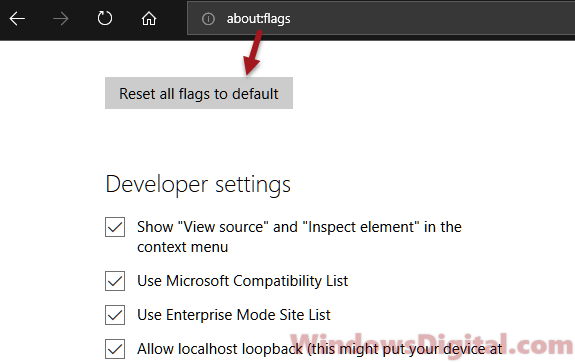The width and height of the screenshot is (575, 363).
Task: Refresh the page with the reload icon
Action: [x=105, y=18]
